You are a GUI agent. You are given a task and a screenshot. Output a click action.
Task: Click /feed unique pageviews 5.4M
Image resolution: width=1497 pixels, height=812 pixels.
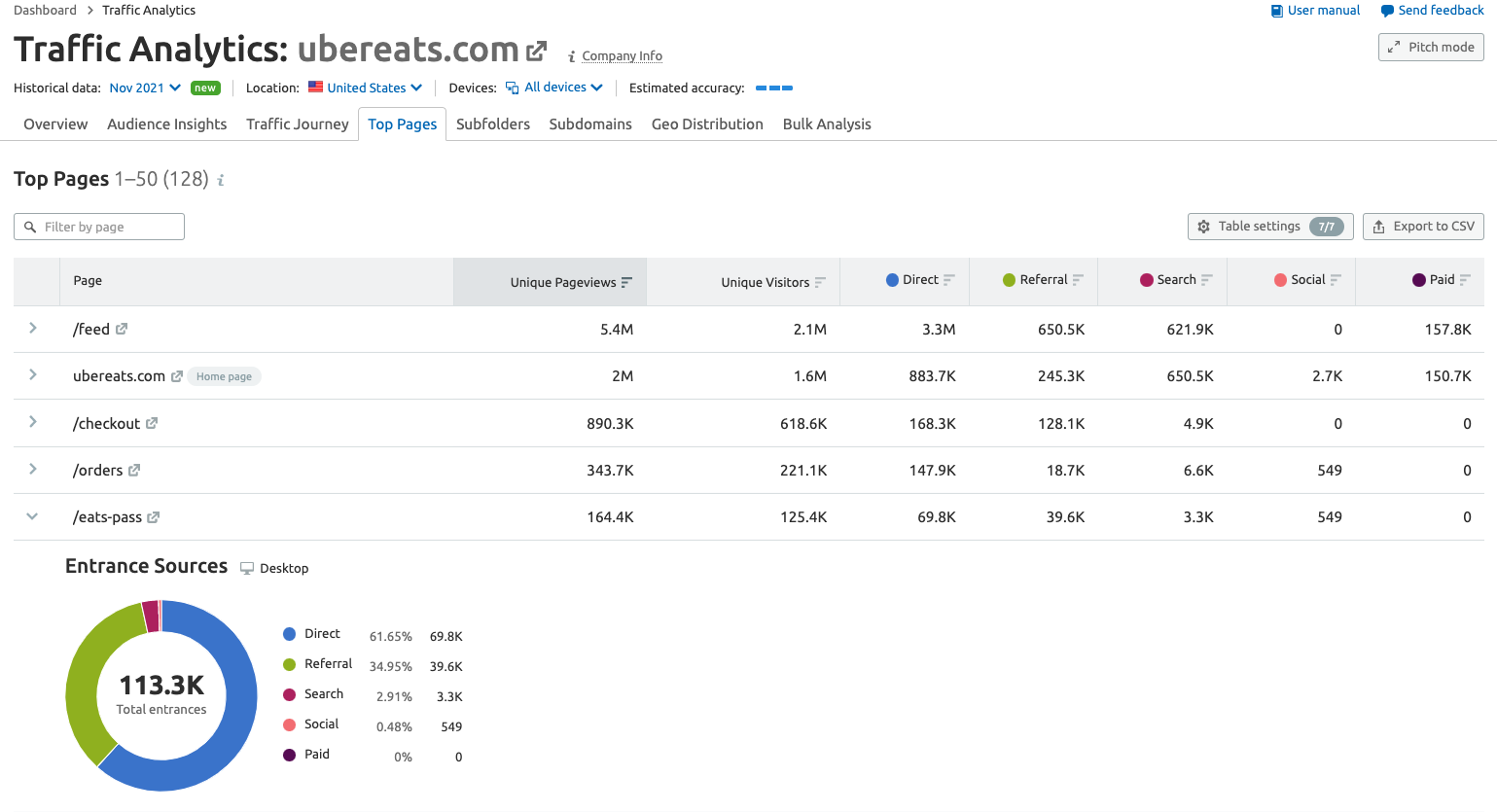[x=617, y=330]
